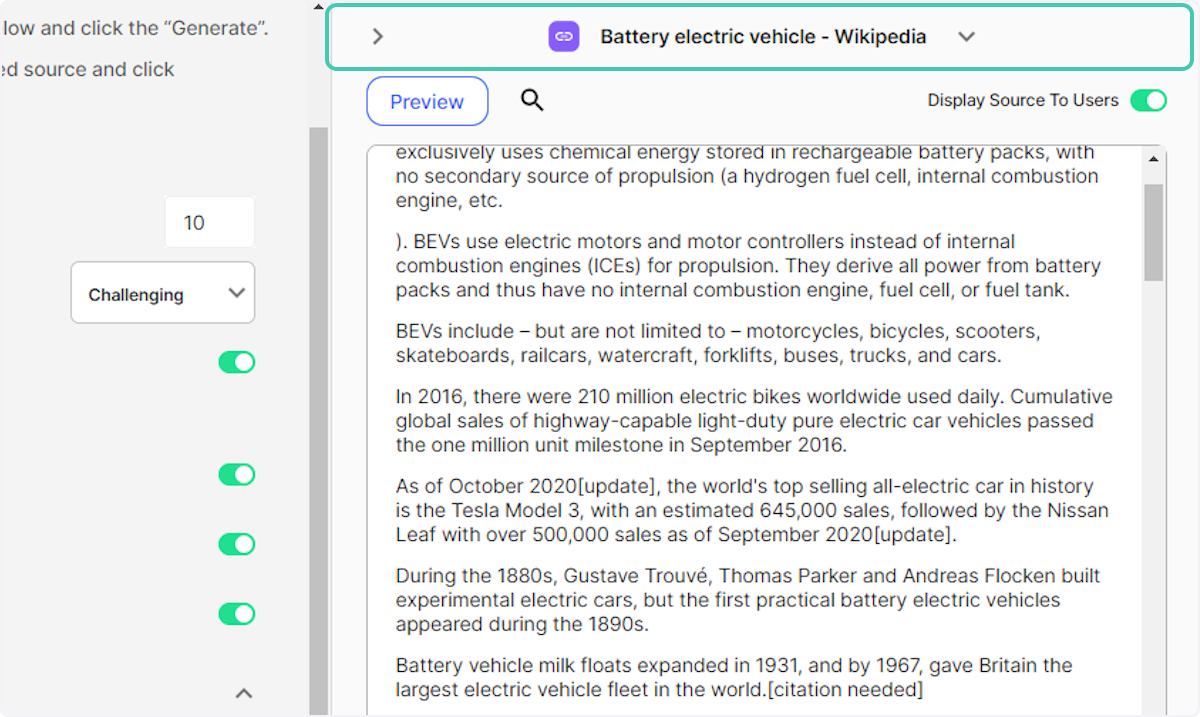Toggle the first green switch below Challenging dropdown
The image size is (1200, 717).
[237, 362]
